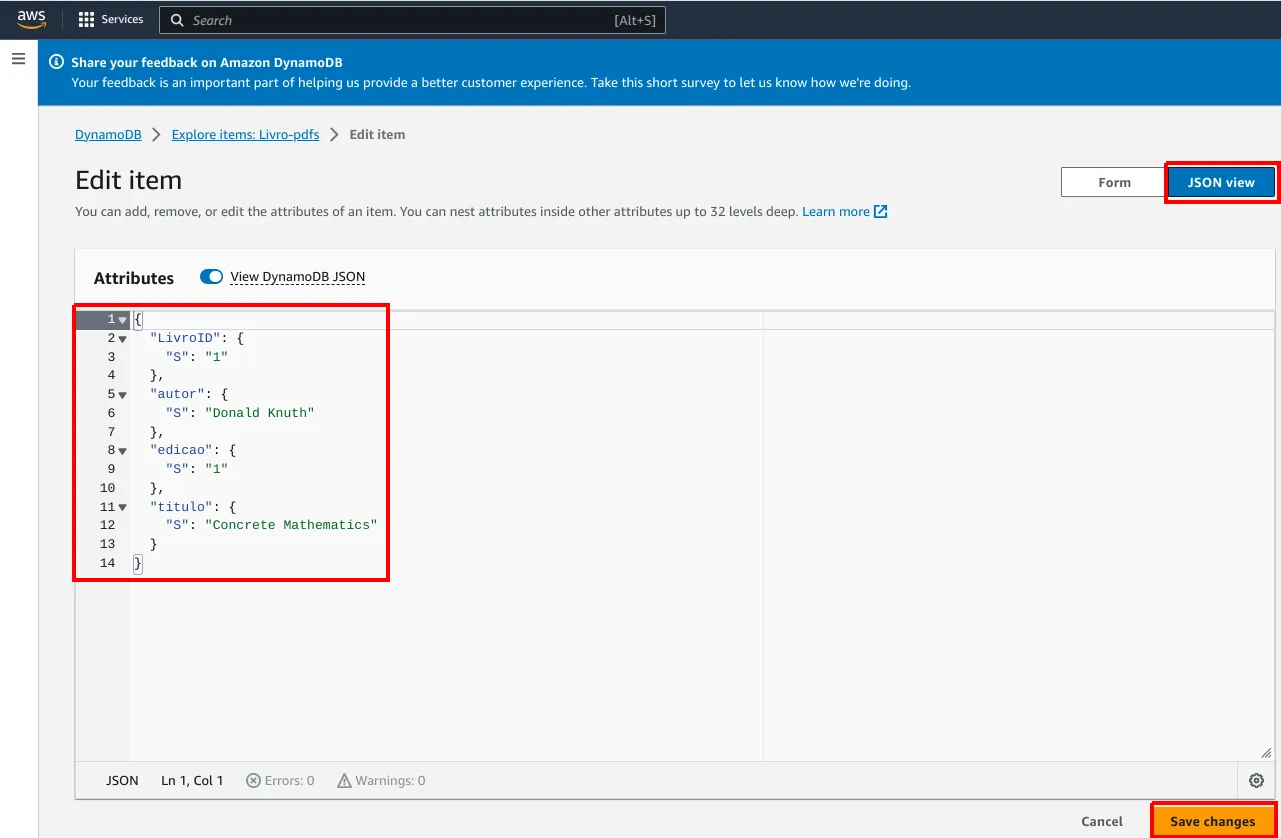Click the external link icon beside Learn more
Image resolution: width=1281 pixels, height=838 pixels.
[881, 212]
